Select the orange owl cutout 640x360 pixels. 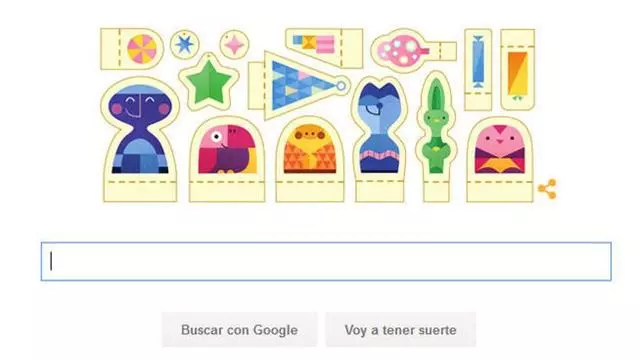coord(310,159)
